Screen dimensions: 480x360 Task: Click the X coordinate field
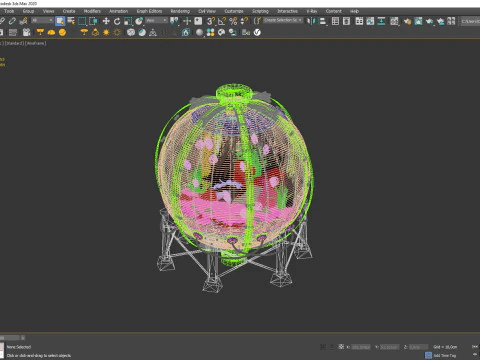[361, 347]
